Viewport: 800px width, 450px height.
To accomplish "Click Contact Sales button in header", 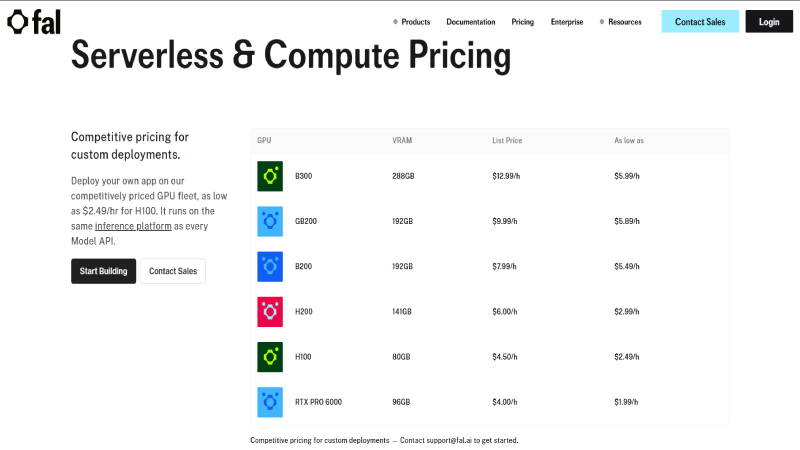I will coord(700,21).
